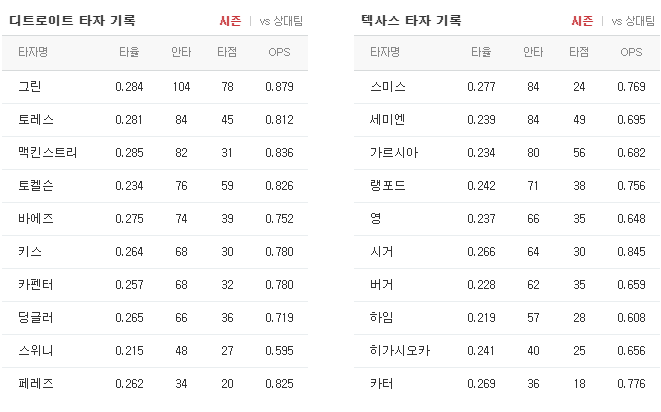This screenshot has width=661, height=412.
Task: Open Texas batter 히가시오카 entry
Action: pyautogui.click(x=507, y=350)
